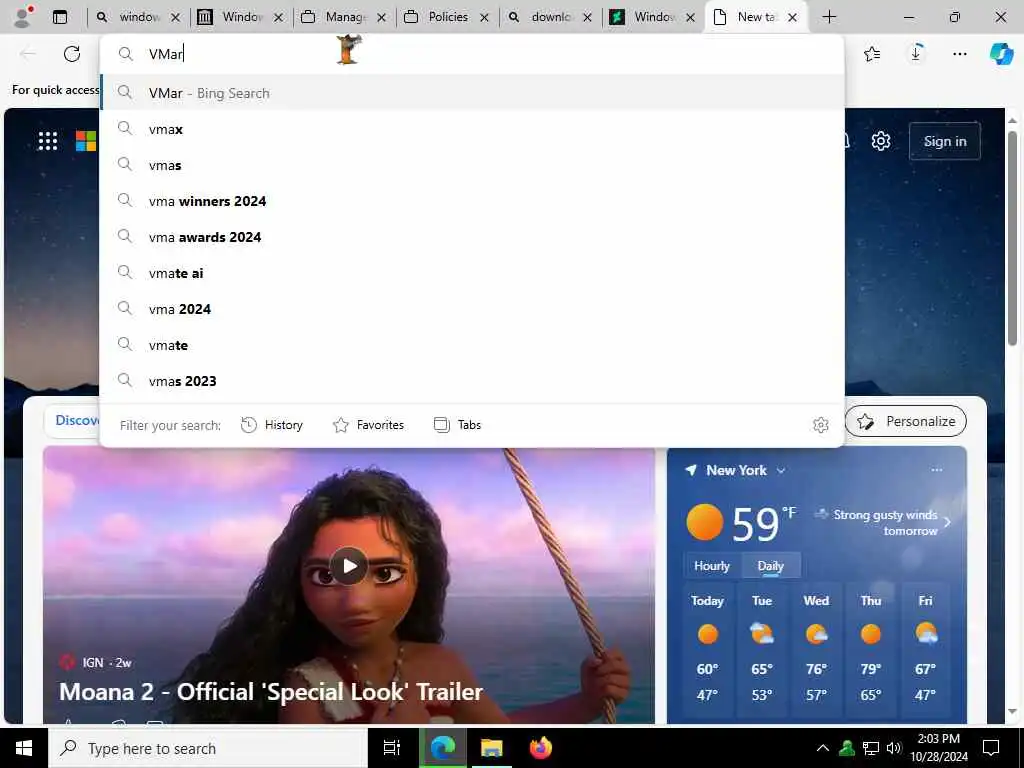Viewport: 1024px width, 768px height.
Task: Expand the strong gusty winds alert arrow
Action: tap(948, 522)
